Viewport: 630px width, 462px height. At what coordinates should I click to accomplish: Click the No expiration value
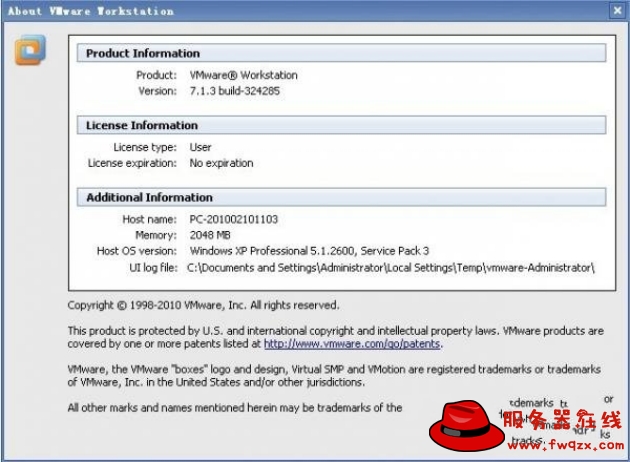(221, 163)
